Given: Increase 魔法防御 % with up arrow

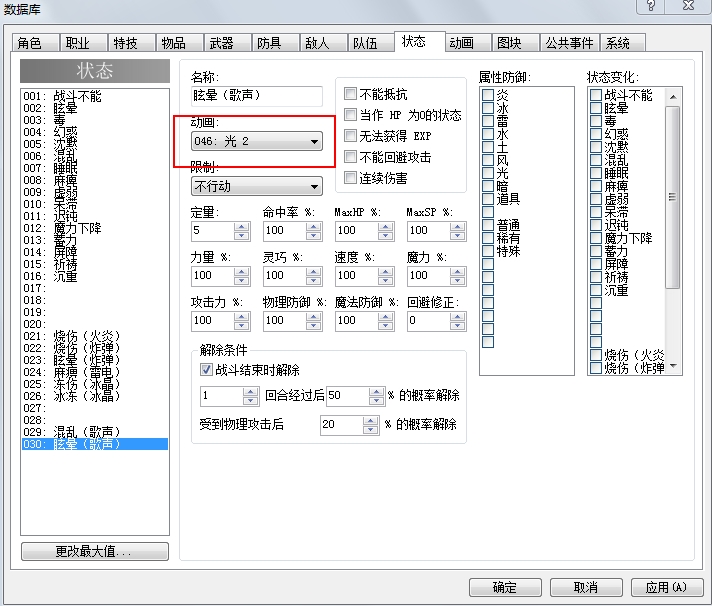Looking at the screenshot, I should 385,316.
